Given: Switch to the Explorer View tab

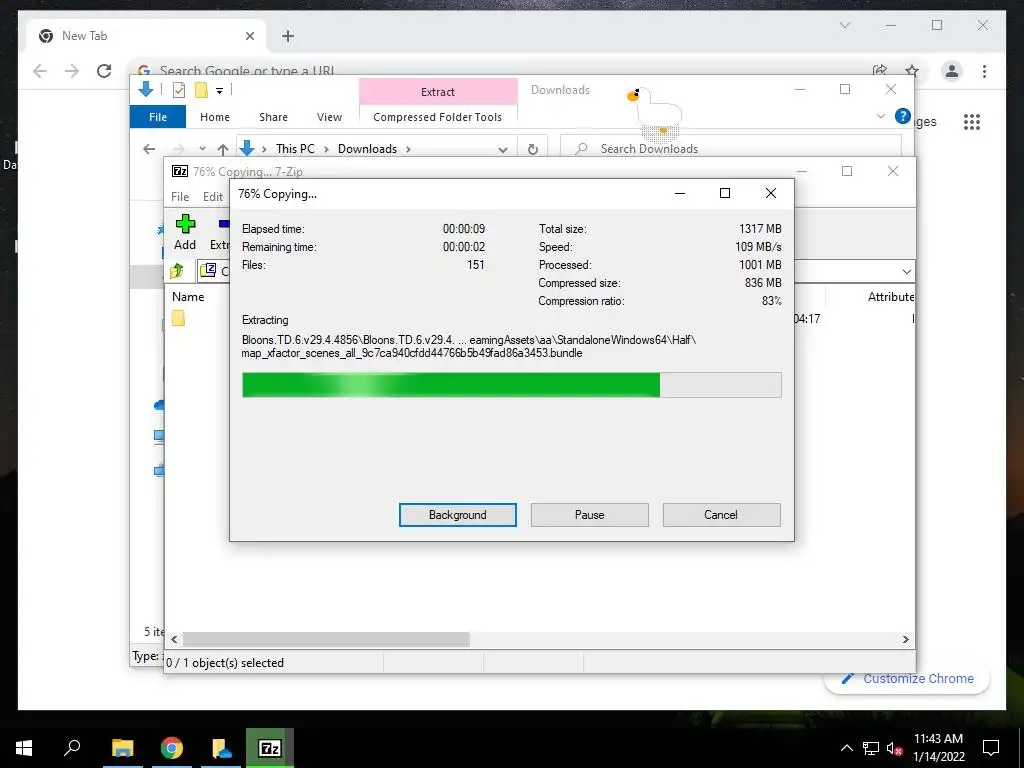Looking at the screenshot, I should pyautogui.click(x=329, y=117).
